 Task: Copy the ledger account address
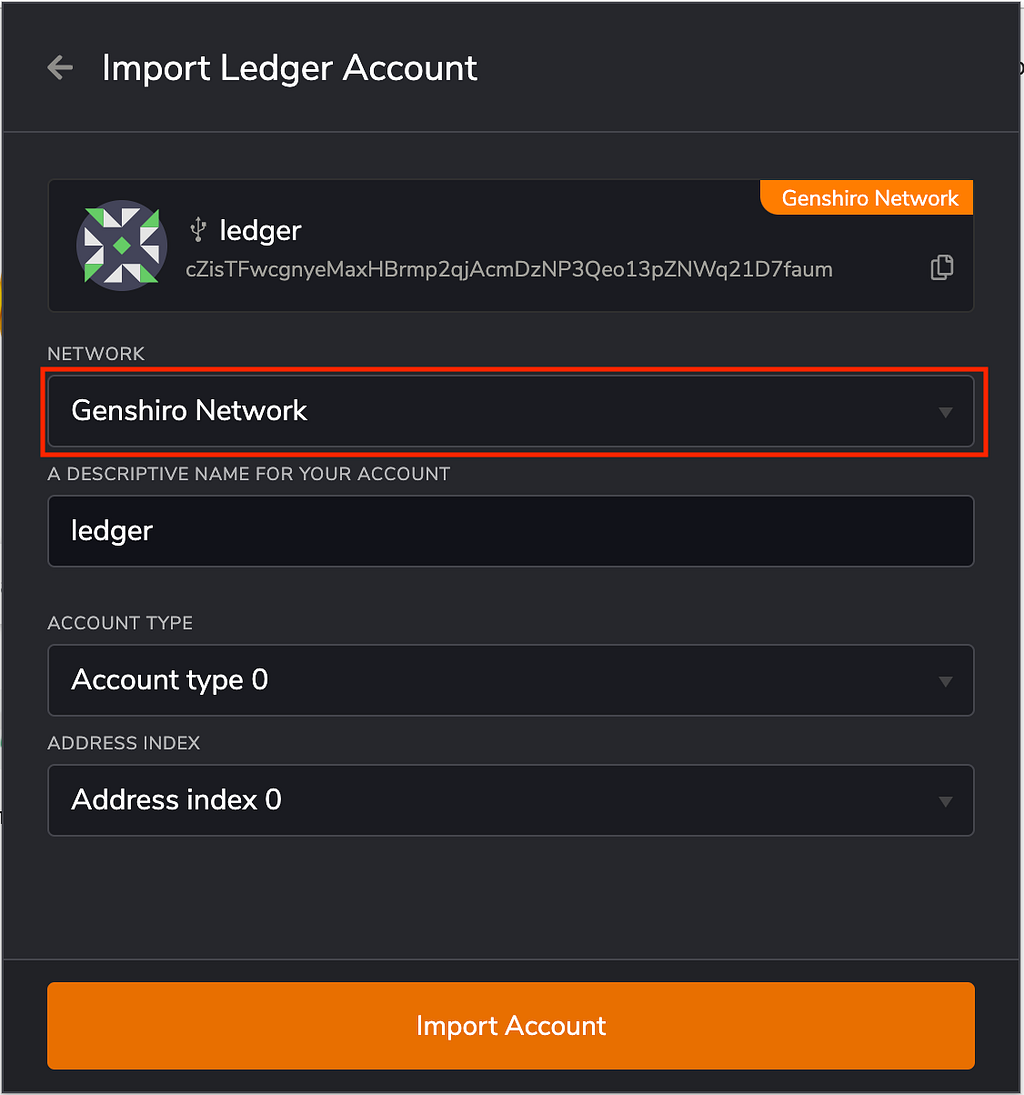(941, 268)
